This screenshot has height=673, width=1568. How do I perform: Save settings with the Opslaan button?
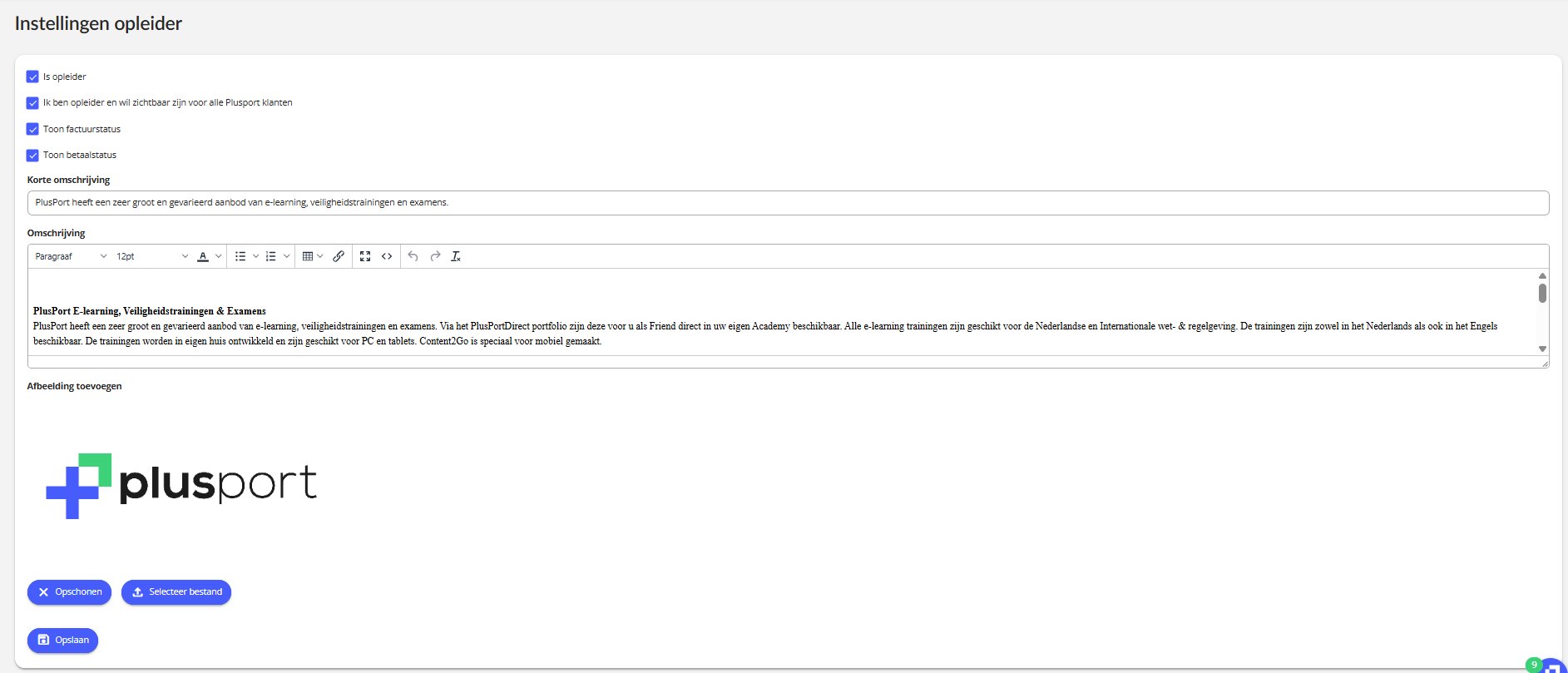[62, 641]
